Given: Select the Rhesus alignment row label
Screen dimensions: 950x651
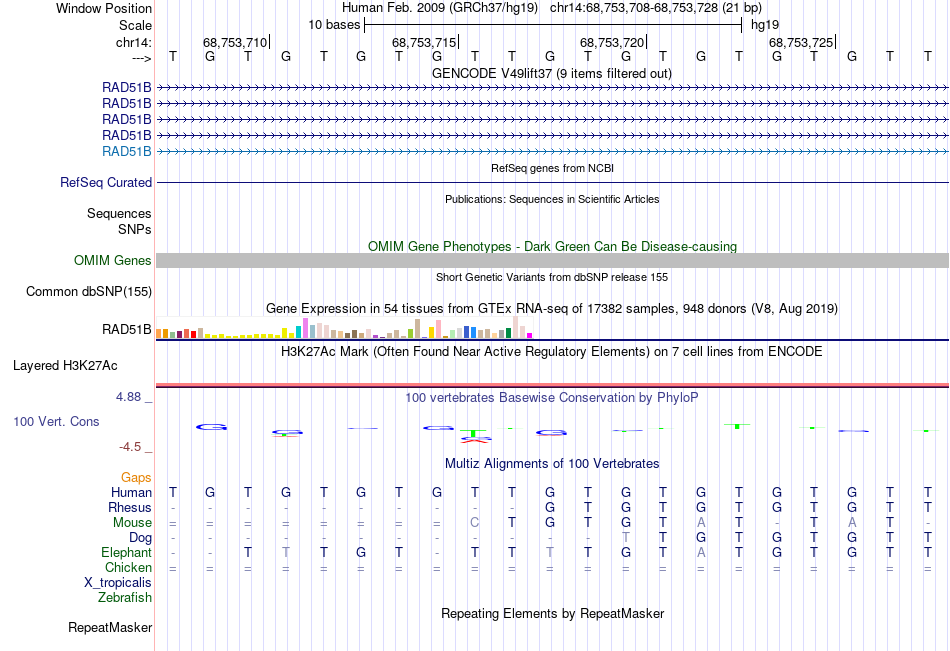Looking at the screenshot, I should pyautogui.click(x=130, y=507).
